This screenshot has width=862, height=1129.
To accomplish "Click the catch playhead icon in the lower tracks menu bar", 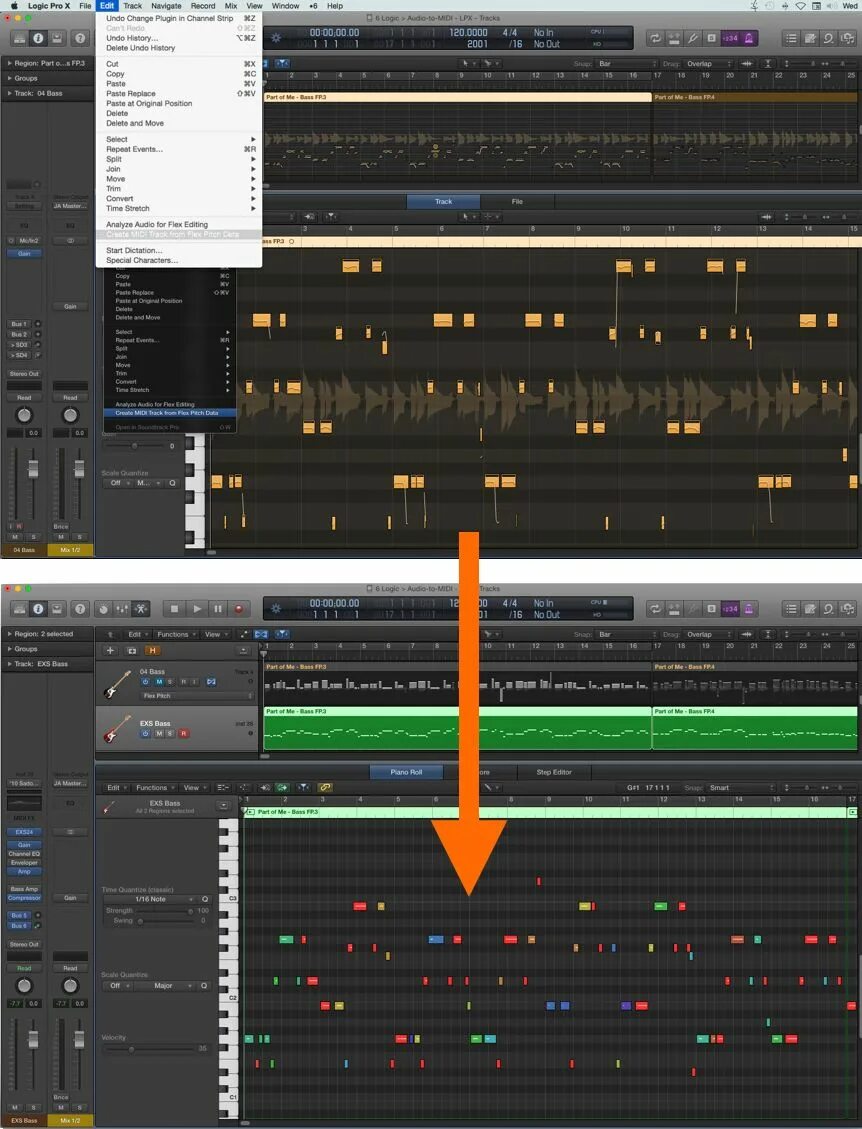I will coord(282,634).
